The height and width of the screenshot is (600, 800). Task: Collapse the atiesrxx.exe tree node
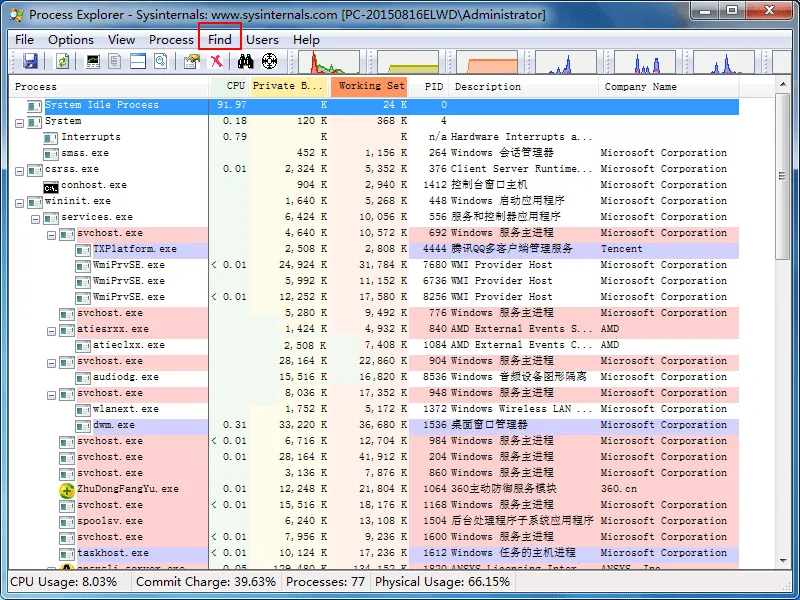51,332
